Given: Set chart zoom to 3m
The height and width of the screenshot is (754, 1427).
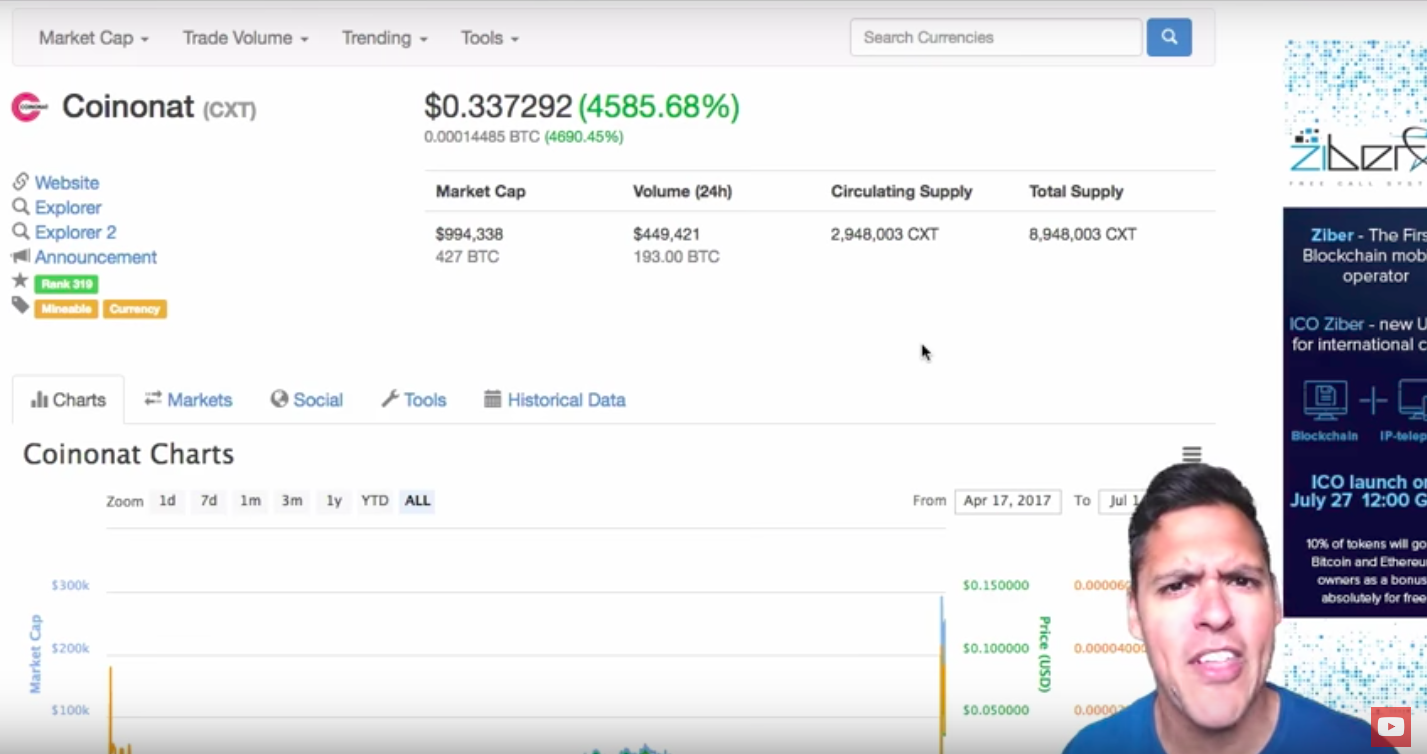Looking at the screenshot, I should pyautogui.click(x=291, y=501).
